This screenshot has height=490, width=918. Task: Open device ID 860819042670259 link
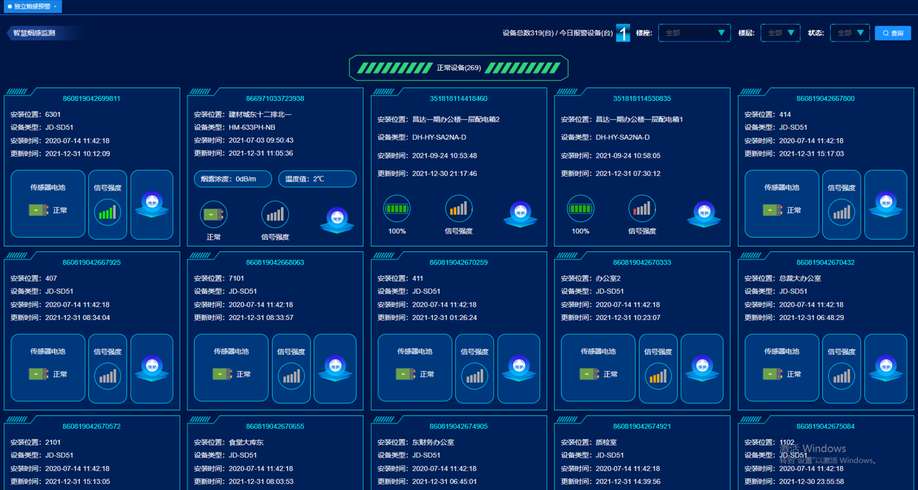point(458,262)
